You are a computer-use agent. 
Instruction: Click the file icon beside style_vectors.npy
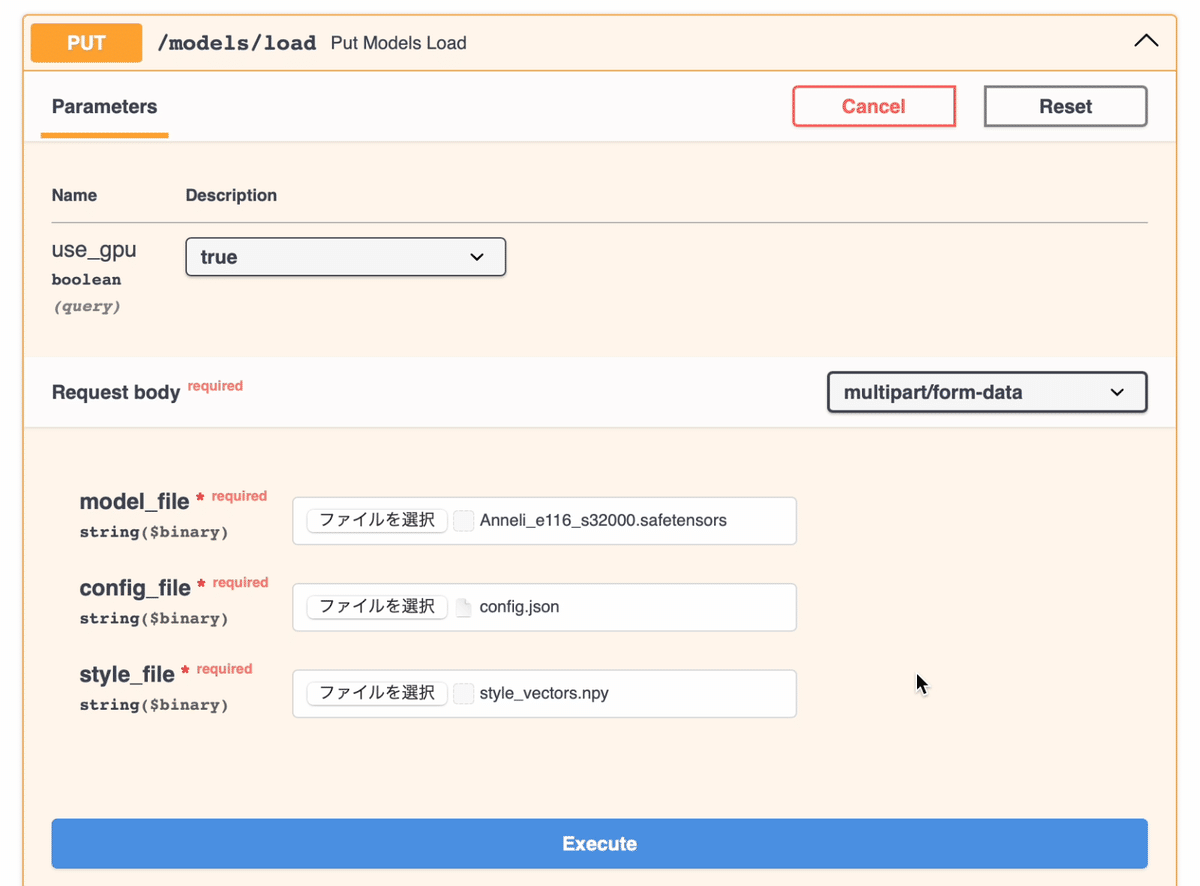pos(463,693)
